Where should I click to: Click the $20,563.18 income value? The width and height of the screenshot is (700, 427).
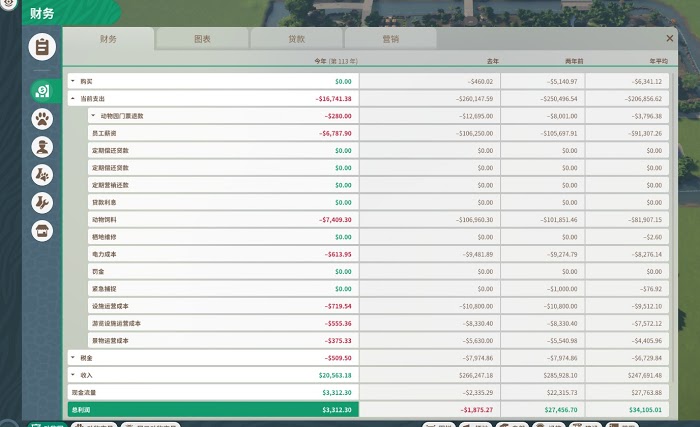(335, 375)
